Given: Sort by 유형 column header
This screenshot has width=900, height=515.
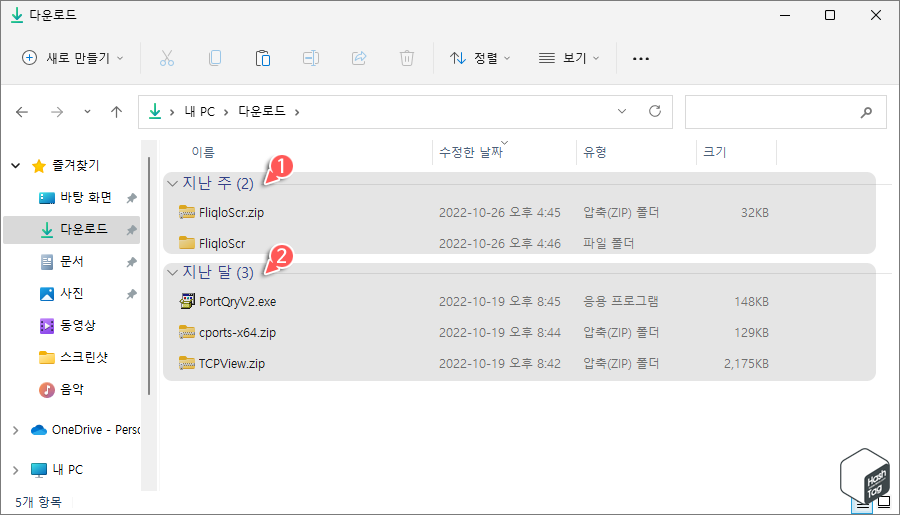Looking at the screenshot, I should (595, 152).
